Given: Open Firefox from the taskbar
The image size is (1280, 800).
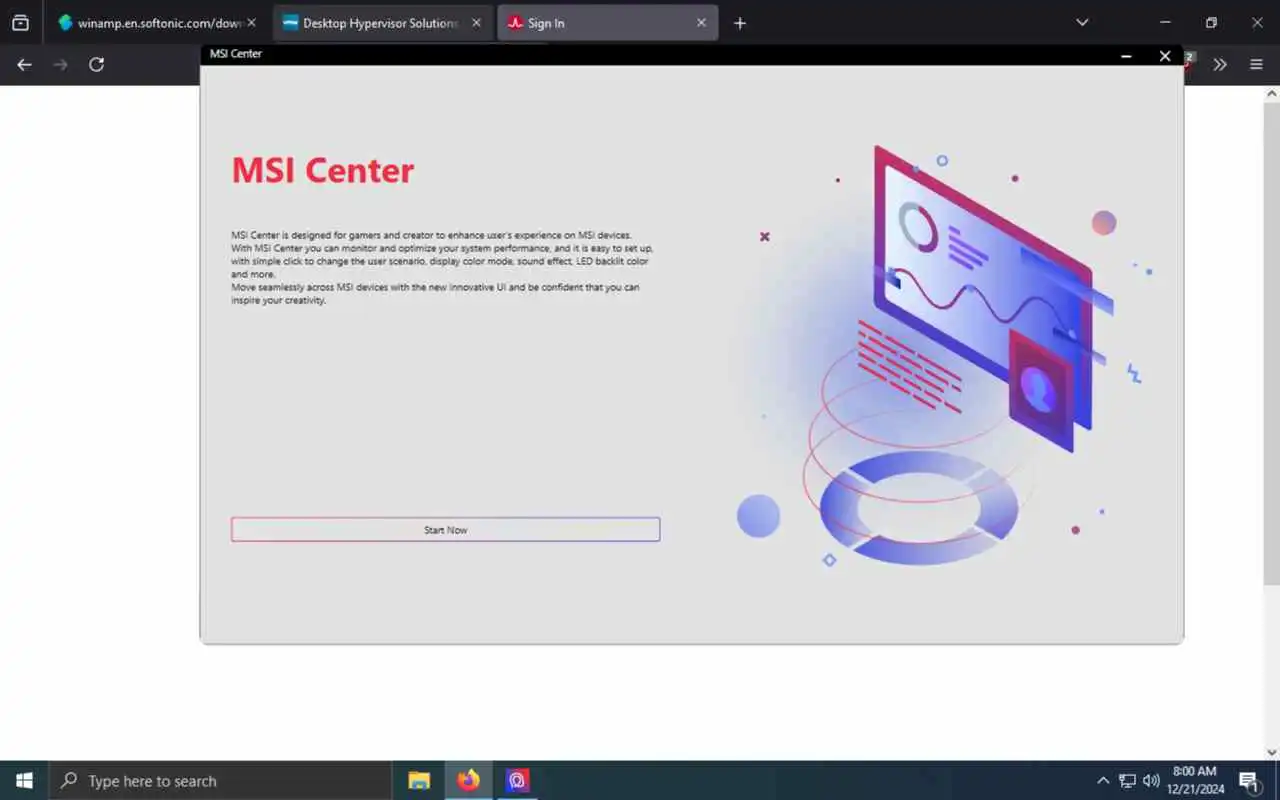Looking at the screenshot, I should tap(468, 780).
